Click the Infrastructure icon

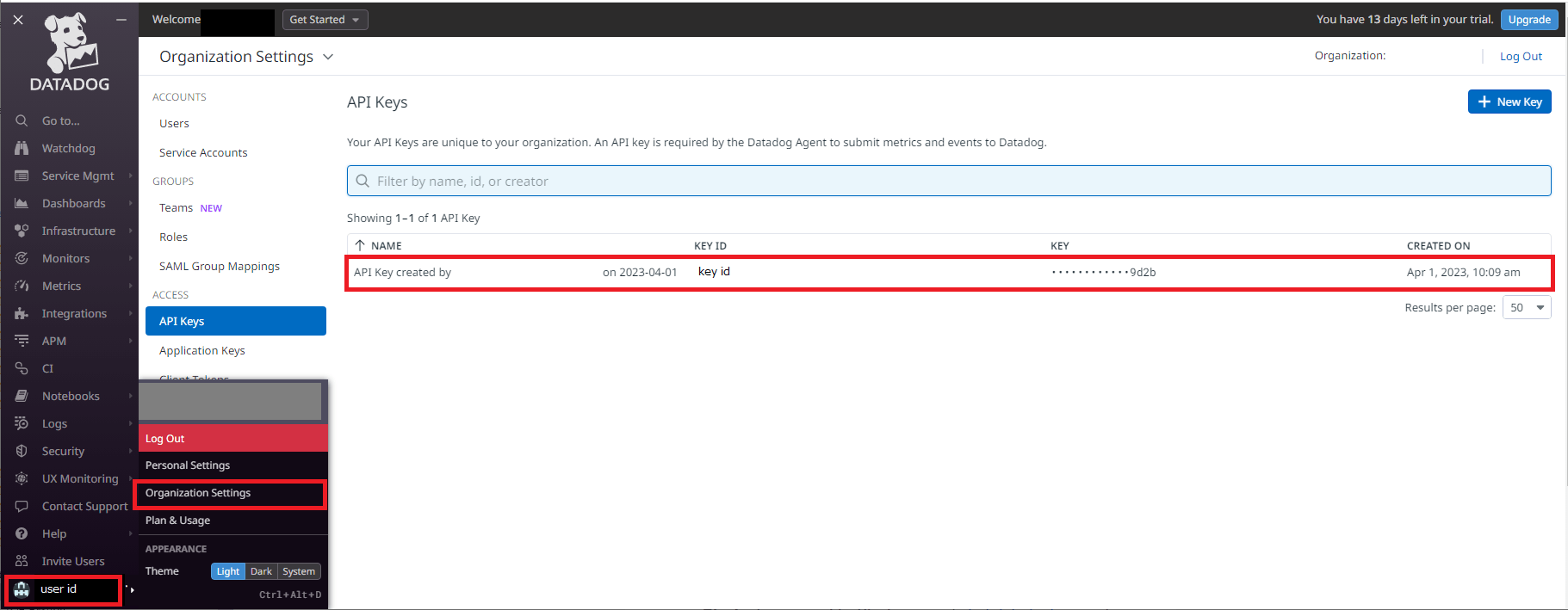[22, 231]
